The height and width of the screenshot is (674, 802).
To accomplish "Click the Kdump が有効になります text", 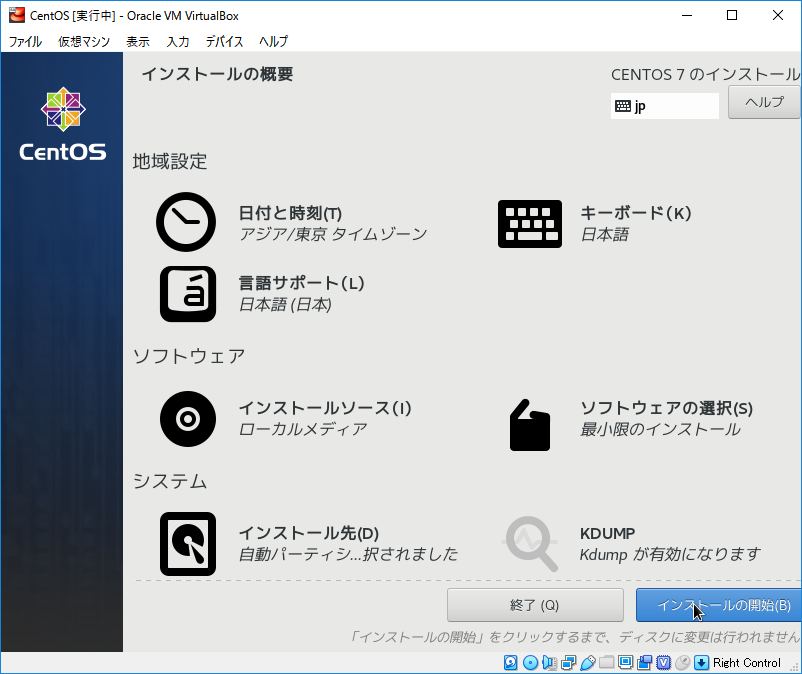I will click(x=670, y=554).
